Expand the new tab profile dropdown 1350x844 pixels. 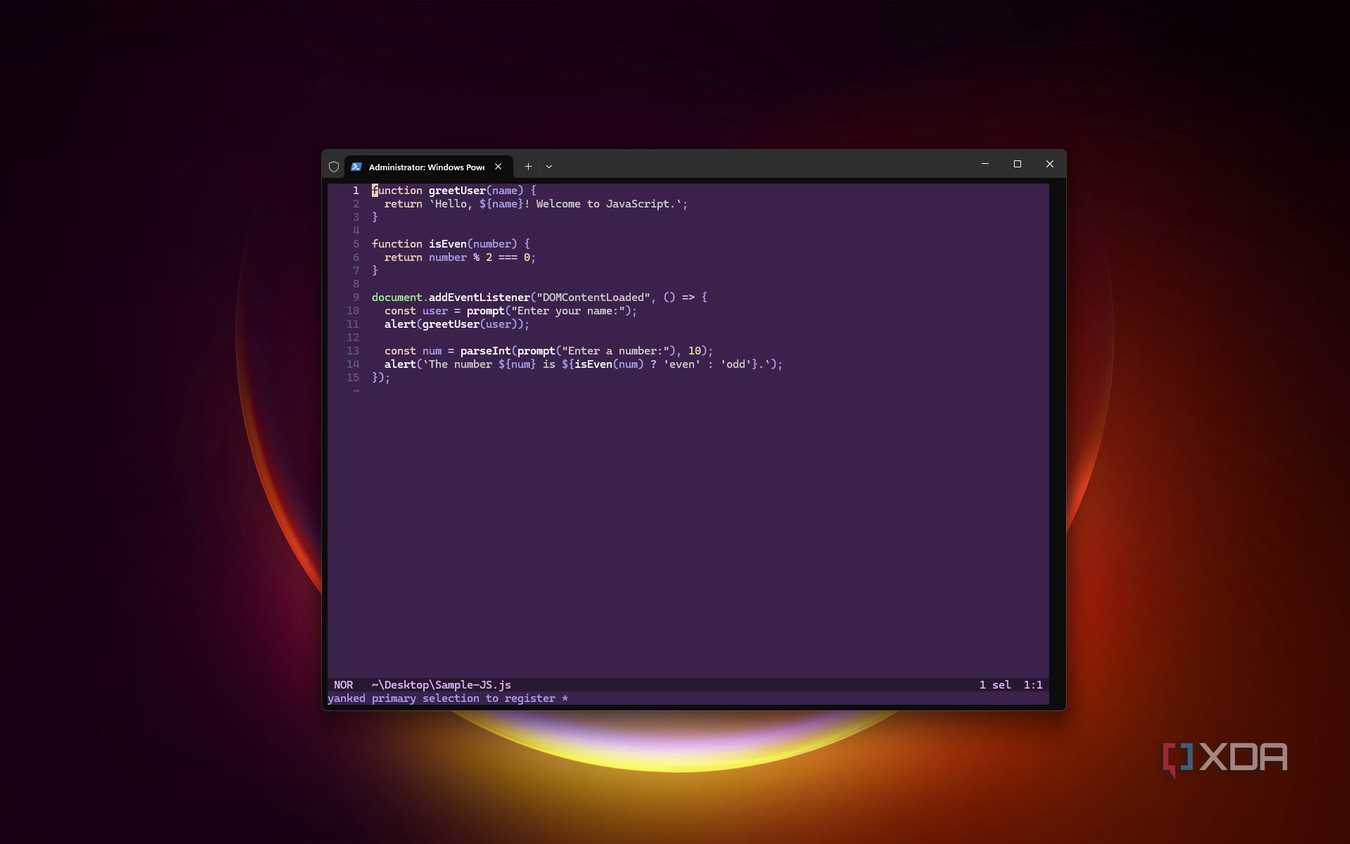(x=549, y=167)
